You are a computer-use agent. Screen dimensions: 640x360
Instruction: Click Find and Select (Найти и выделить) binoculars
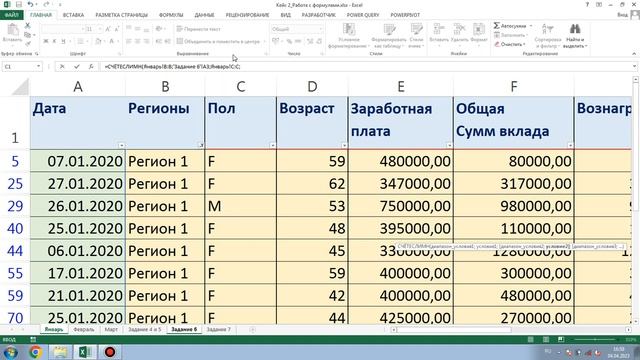click(575, 29)
